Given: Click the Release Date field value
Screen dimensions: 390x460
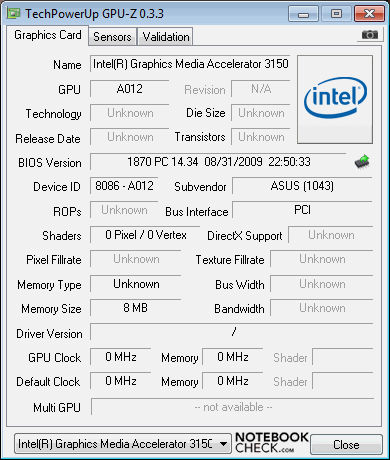Looking at the screenshot, I should pos(129,137).
